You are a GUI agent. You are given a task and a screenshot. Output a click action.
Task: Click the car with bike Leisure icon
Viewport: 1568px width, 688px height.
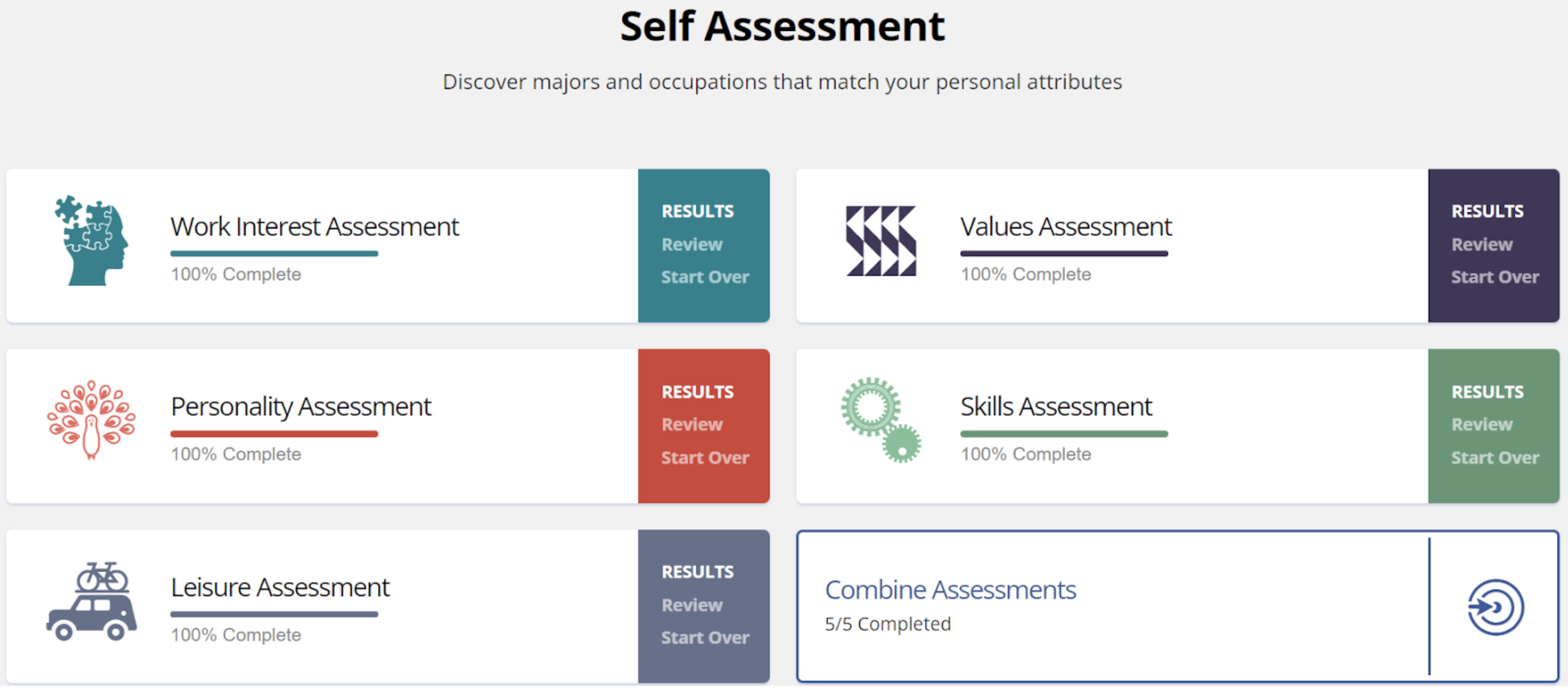[91, 601]
